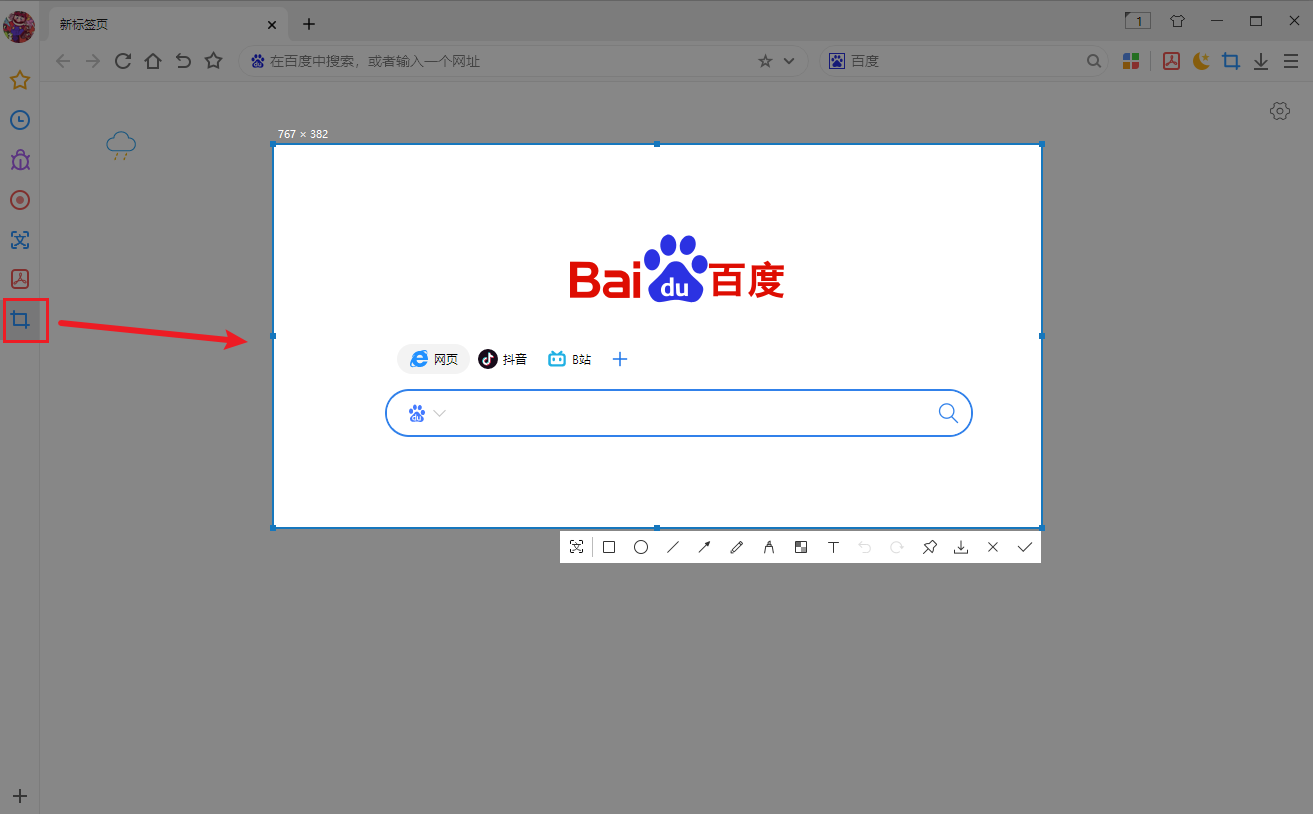Open the page settings gear
1313x814 pixels.
tap(1280, 111)
